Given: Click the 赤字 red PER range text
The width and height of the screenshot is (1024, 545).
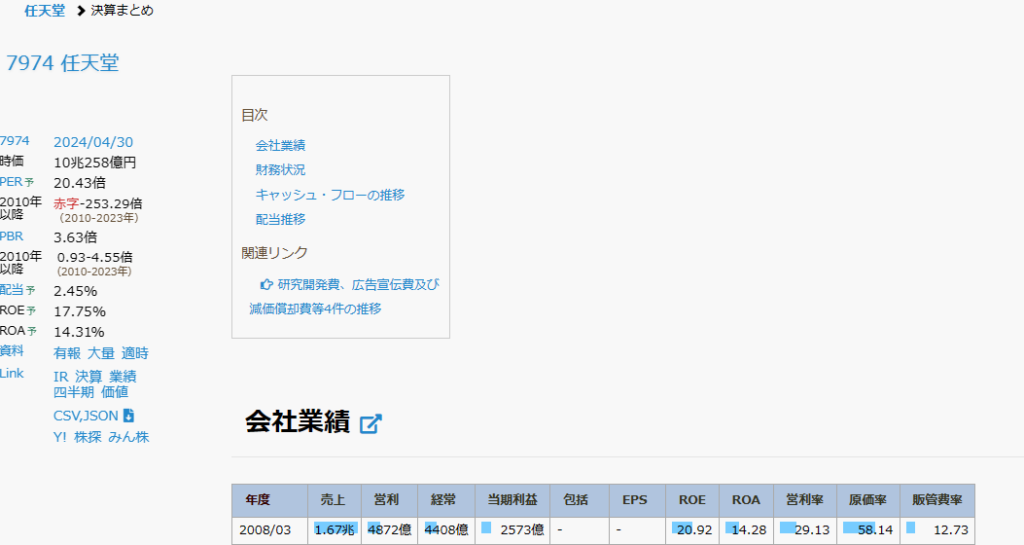Looking at the screenshot, I should click(66, 204).
